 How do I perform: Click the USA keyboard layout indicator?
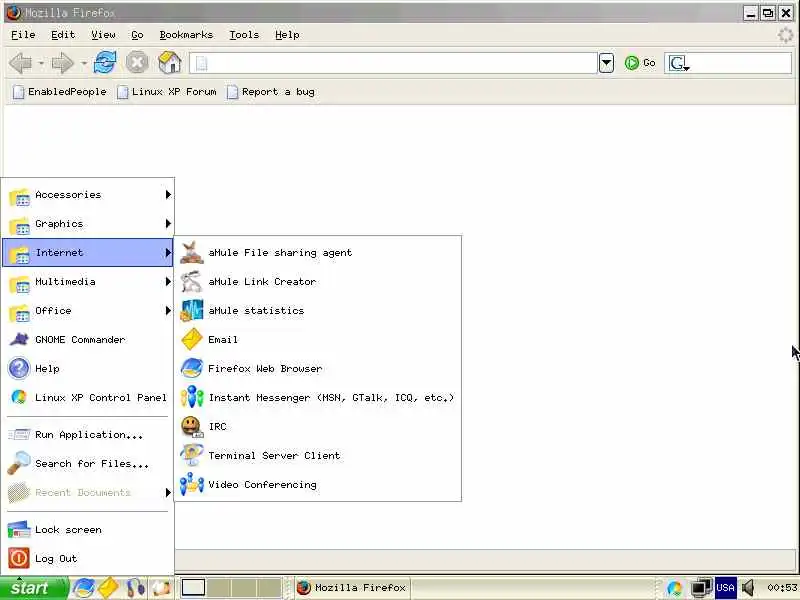pos(725,588)
